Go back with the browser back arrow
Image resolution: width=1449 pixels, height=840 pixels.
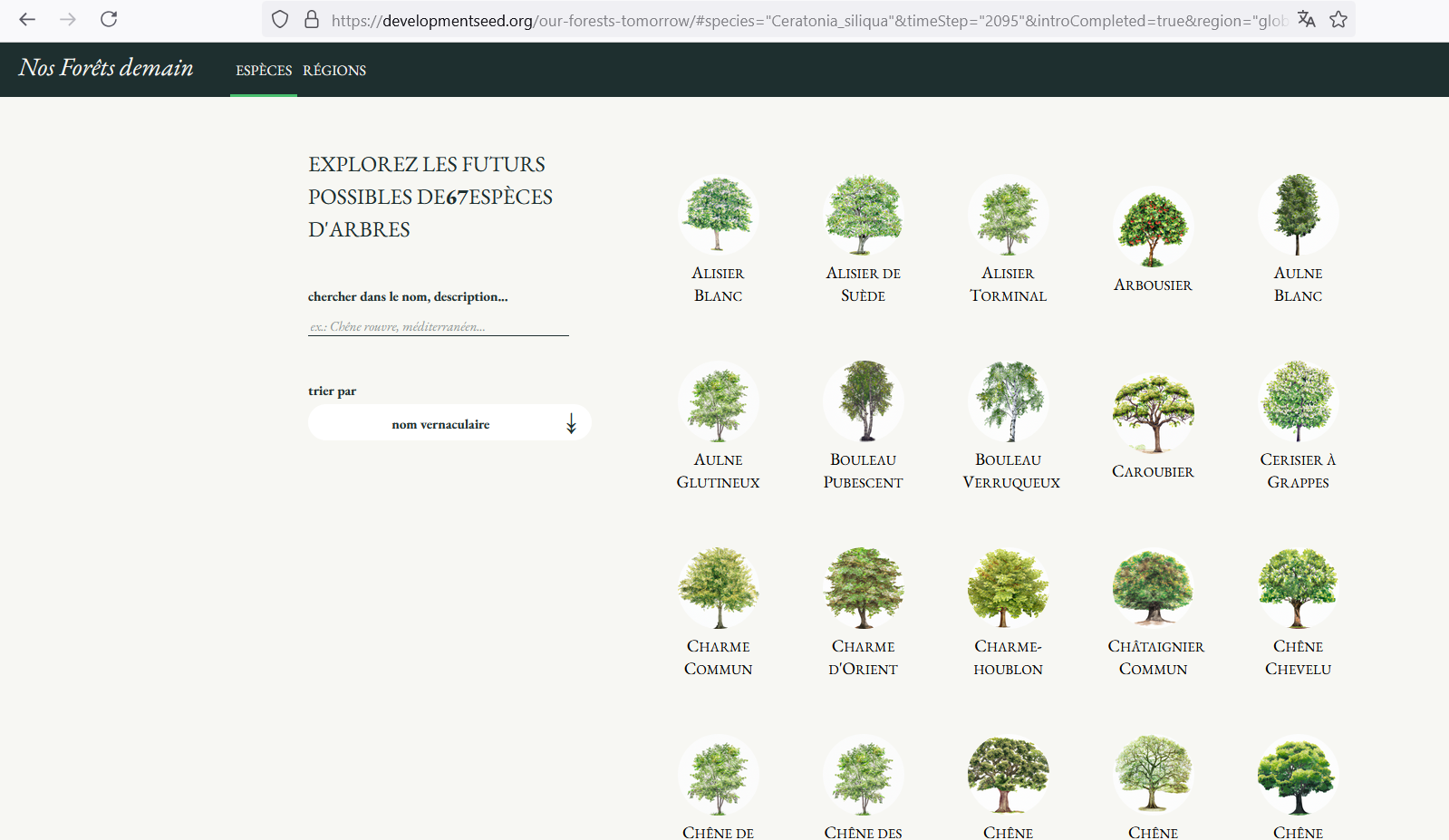27,19
